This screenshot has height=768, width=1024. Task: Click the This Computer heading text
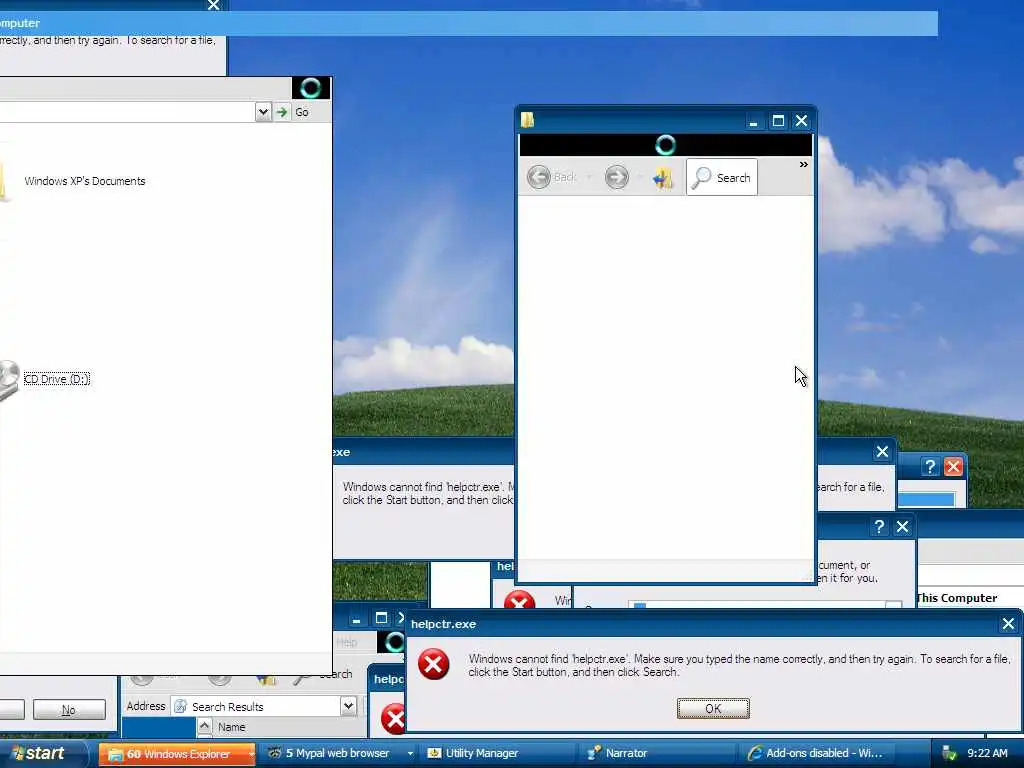957,598
